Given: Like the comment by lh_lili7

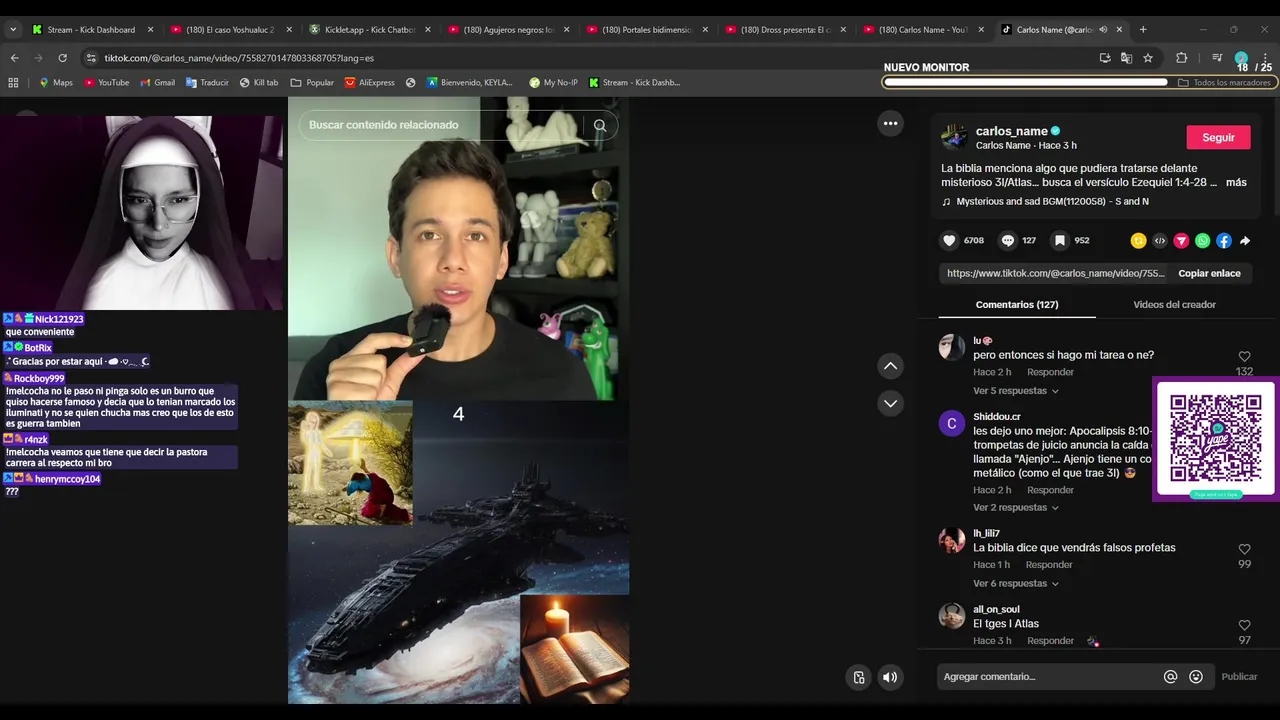Looking at the screenshot, I should (x=1244, y=549).
